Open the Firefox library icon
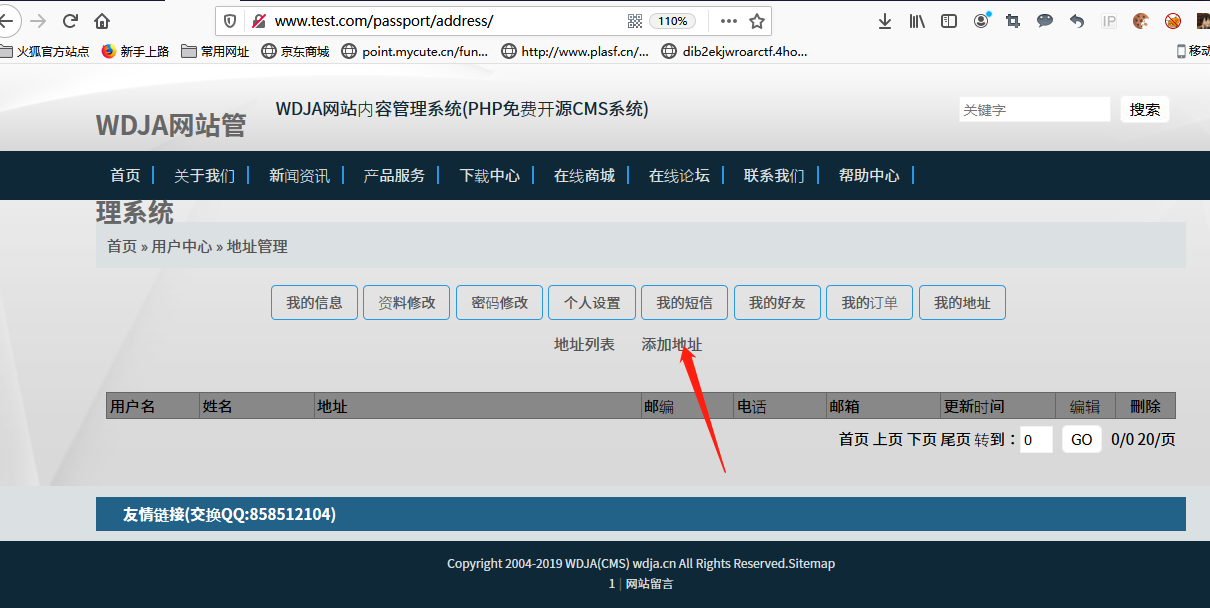1210x608 pixels. pos(917,21)
